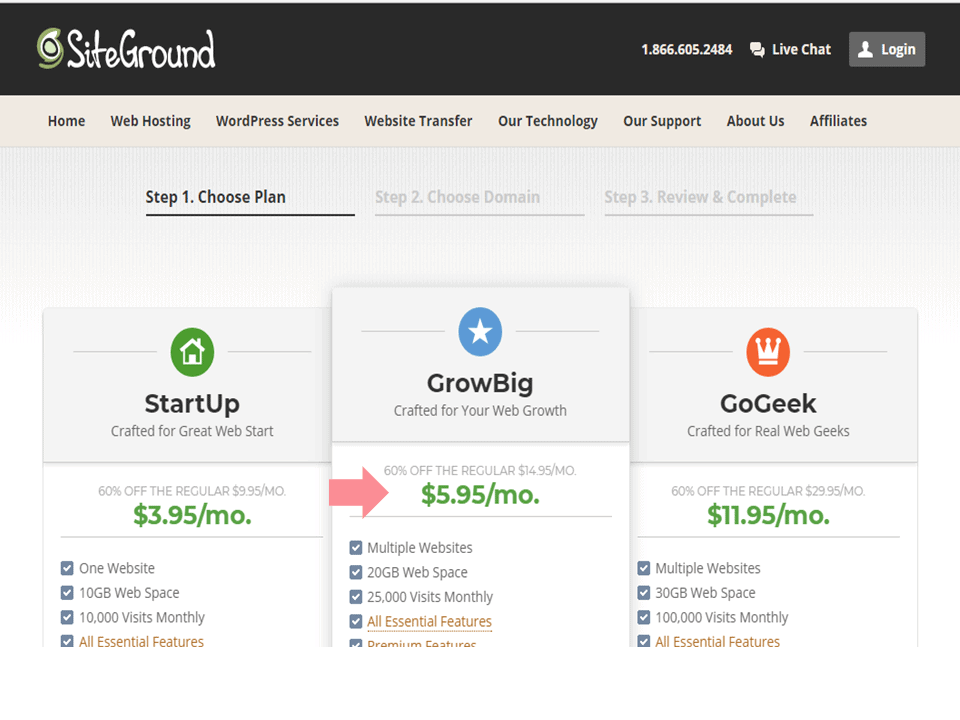Open Website Transfer menu
This screenshot has height=720, width=960.
[418, 121]
